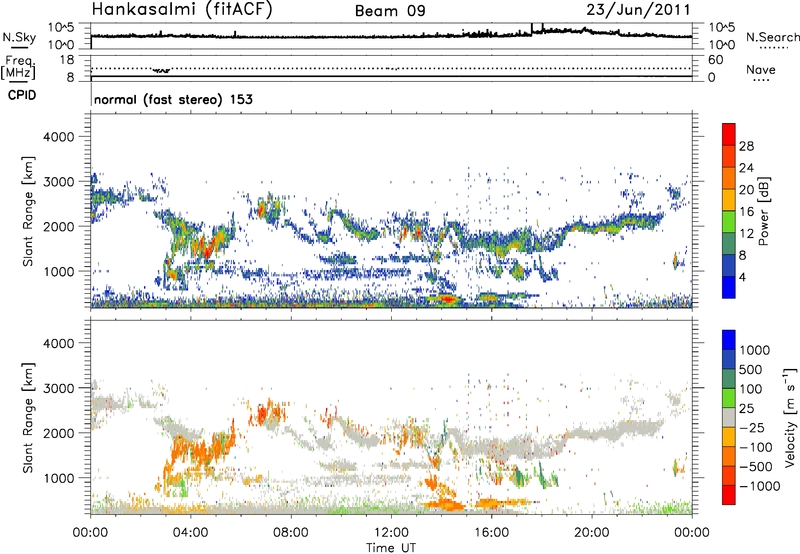The width and height of the screenshot is (800, 554).
Task: Click the 'Slant Range [km]' label of velocity panel
Action: click(28, 417)
